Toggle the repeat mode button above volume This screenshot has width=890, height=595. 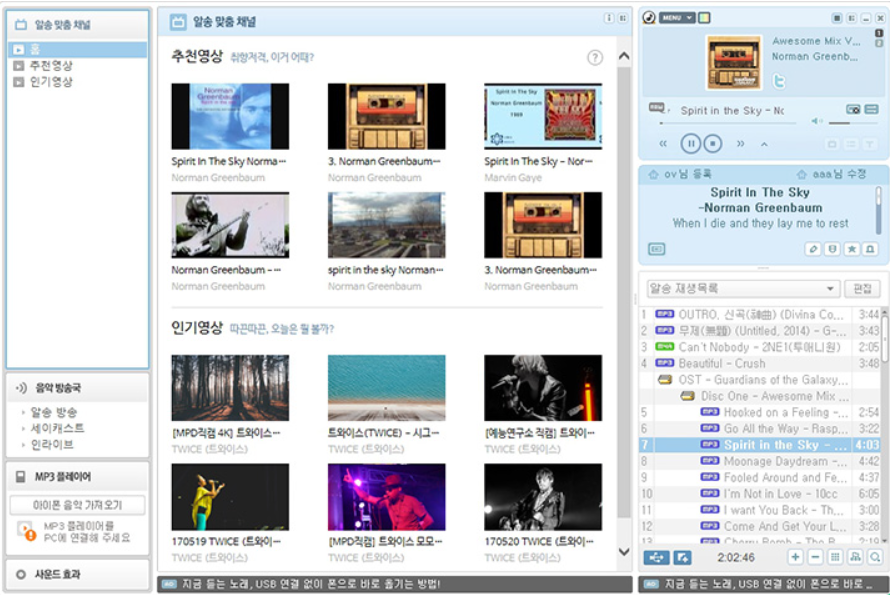point(854,109)
